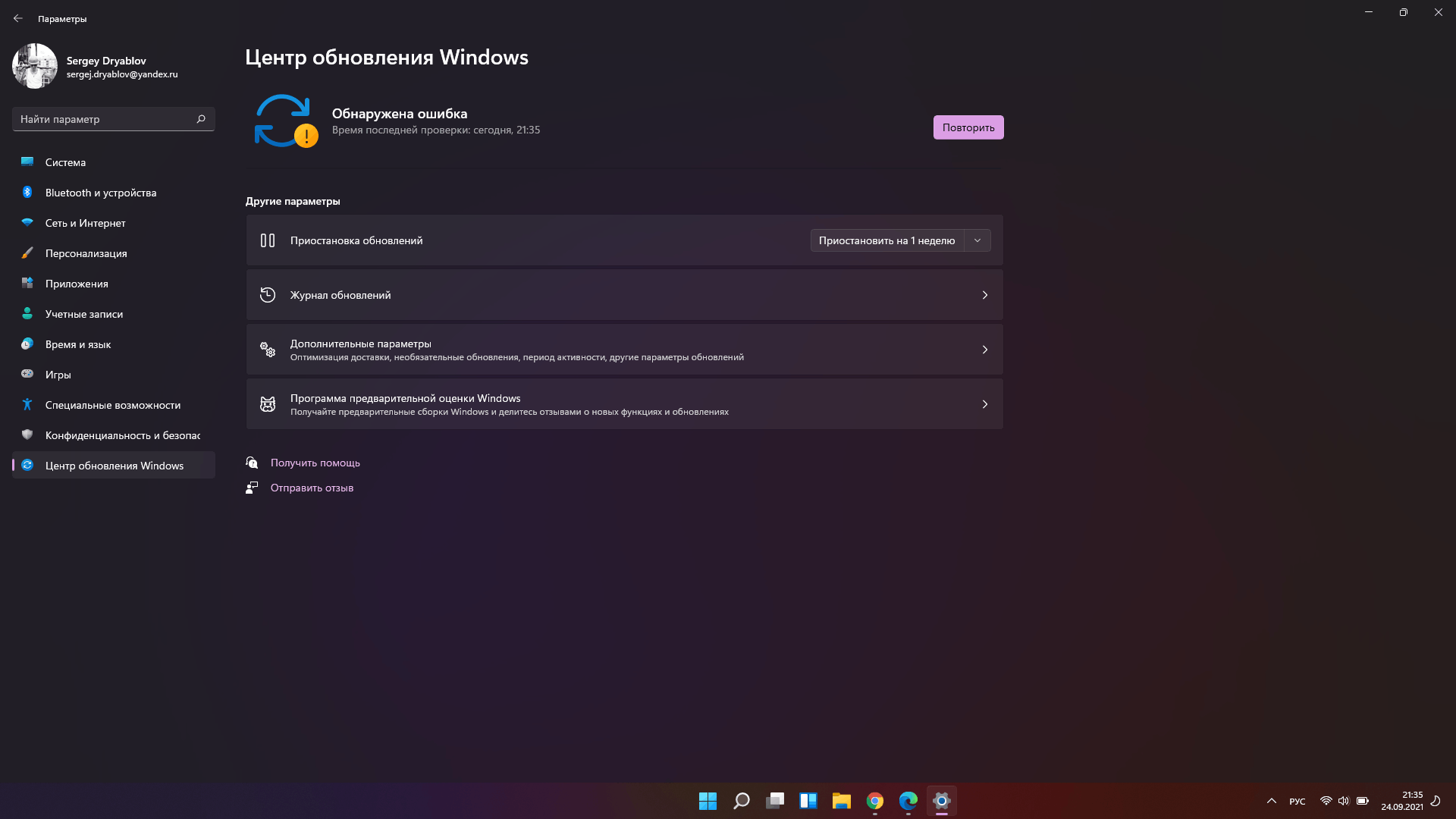
Task: Click the pause icon beside Приостановка обновлений
Action: point(268,240)
